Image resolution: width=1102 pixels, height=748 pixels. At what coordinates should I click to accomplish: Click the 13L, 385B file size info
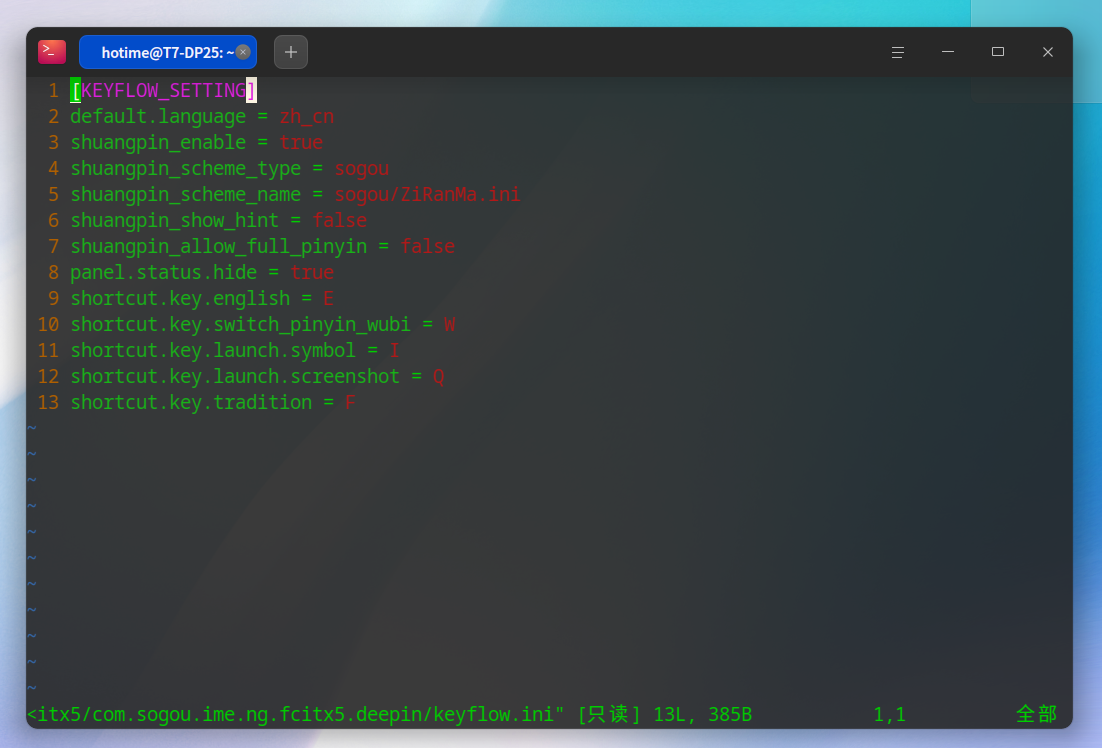[703, 714]
